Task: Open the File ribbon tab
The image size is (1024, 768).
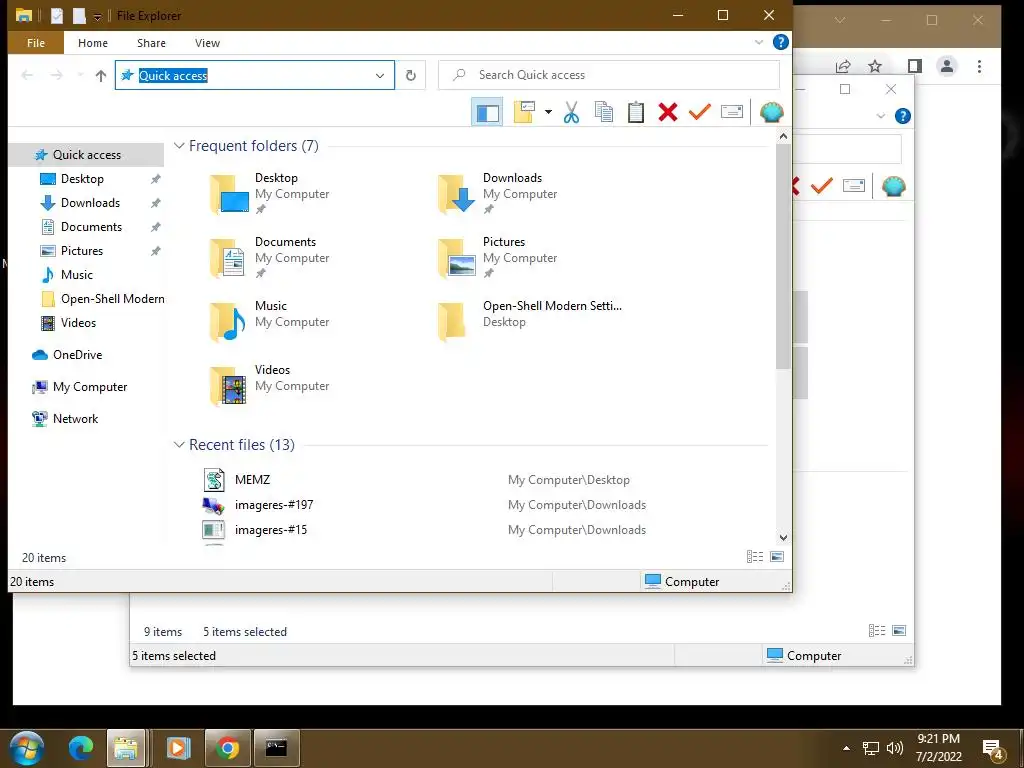Action: 36,43
